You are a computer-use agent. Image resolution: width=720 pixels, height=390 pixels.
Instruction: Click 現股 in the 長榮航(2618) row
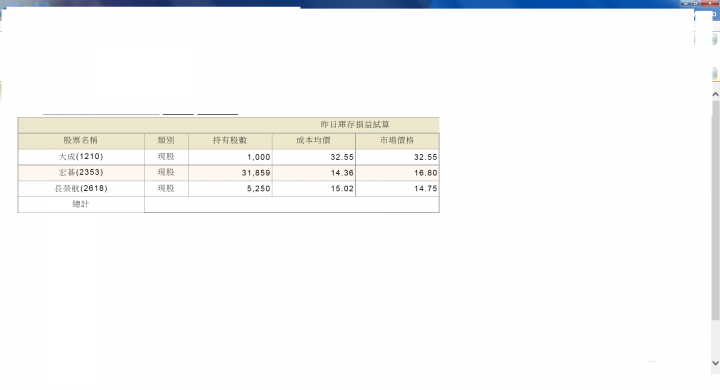point(166,188)
